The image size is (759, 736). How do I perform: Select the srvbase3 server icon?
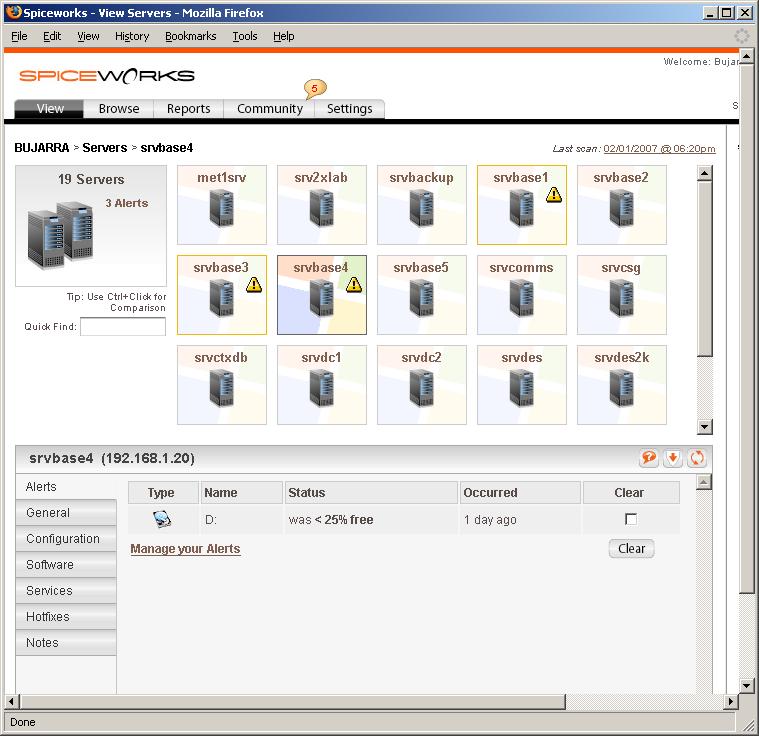pos(222,298)
